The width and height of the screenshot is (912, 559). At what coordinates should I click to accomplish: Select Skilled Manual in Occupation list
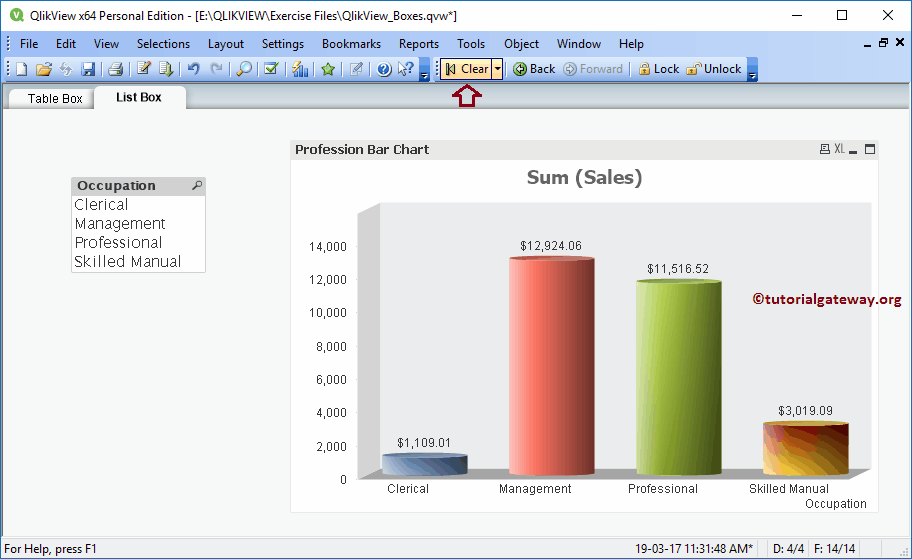(x=138, y=262)
